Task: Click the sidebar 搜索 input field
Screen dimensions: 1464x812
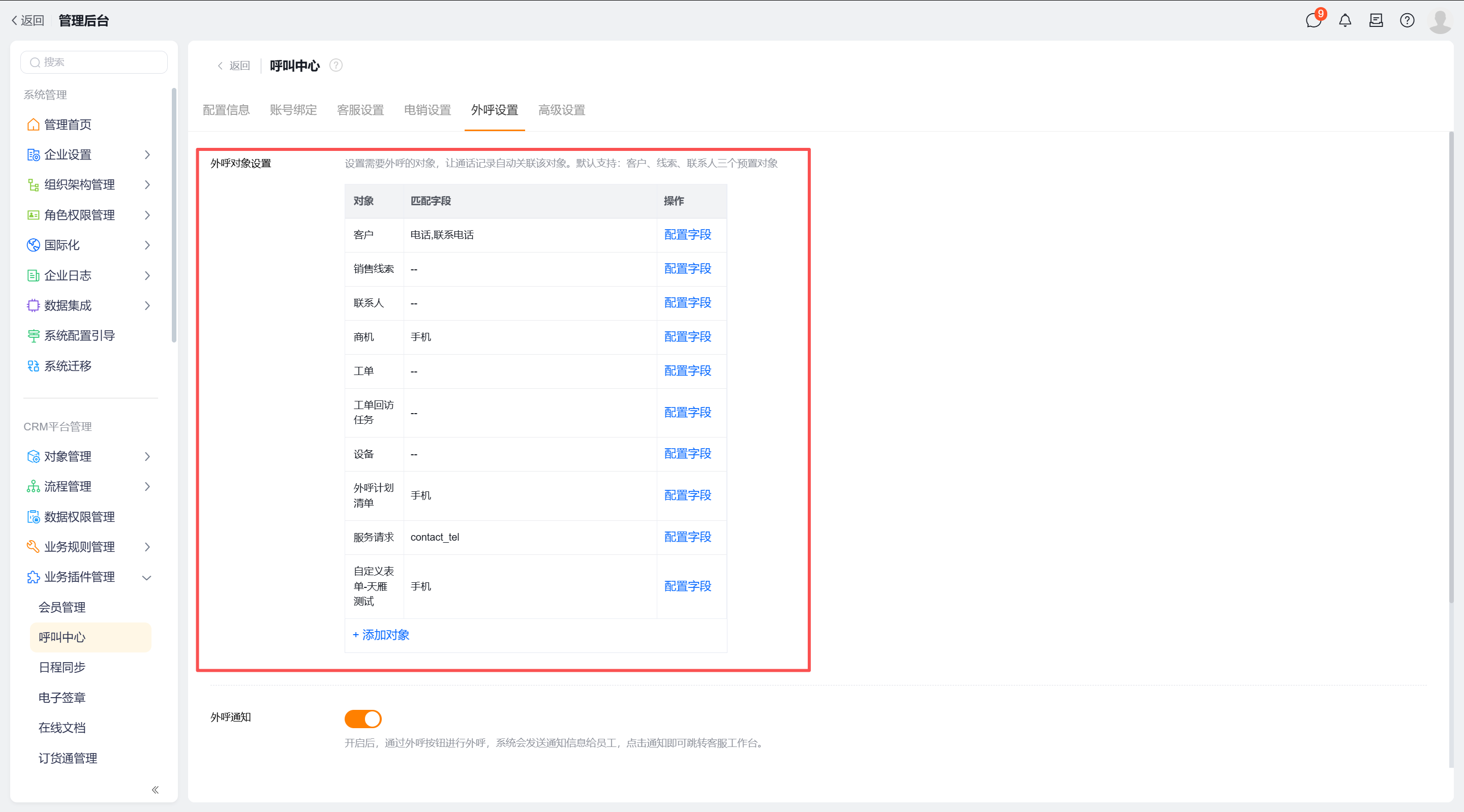Action: [x=94, y=63]
